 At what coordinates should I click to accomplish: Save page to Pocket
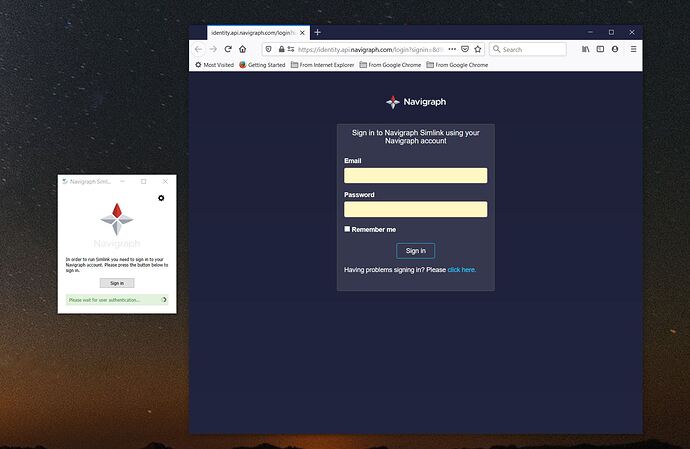pyautogui.click(x=465, y=49)
